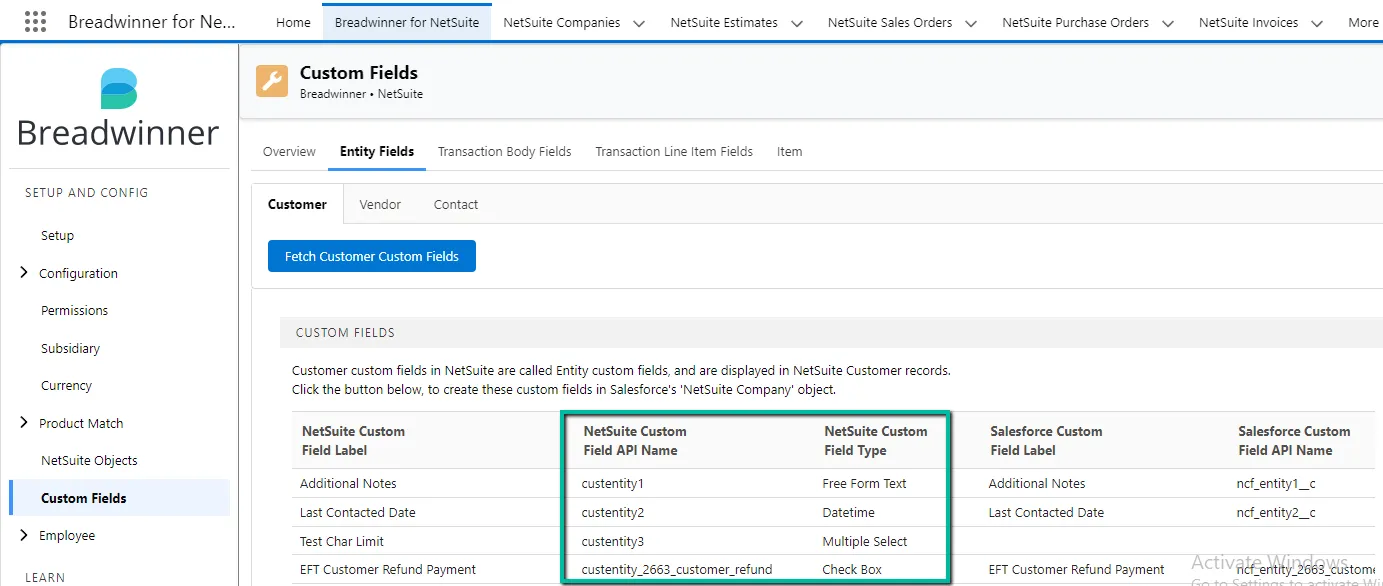Open NetSuite Companies tab dropdown arrow
The height and width of the screenshot is (586, 1383).
point(639,23)
